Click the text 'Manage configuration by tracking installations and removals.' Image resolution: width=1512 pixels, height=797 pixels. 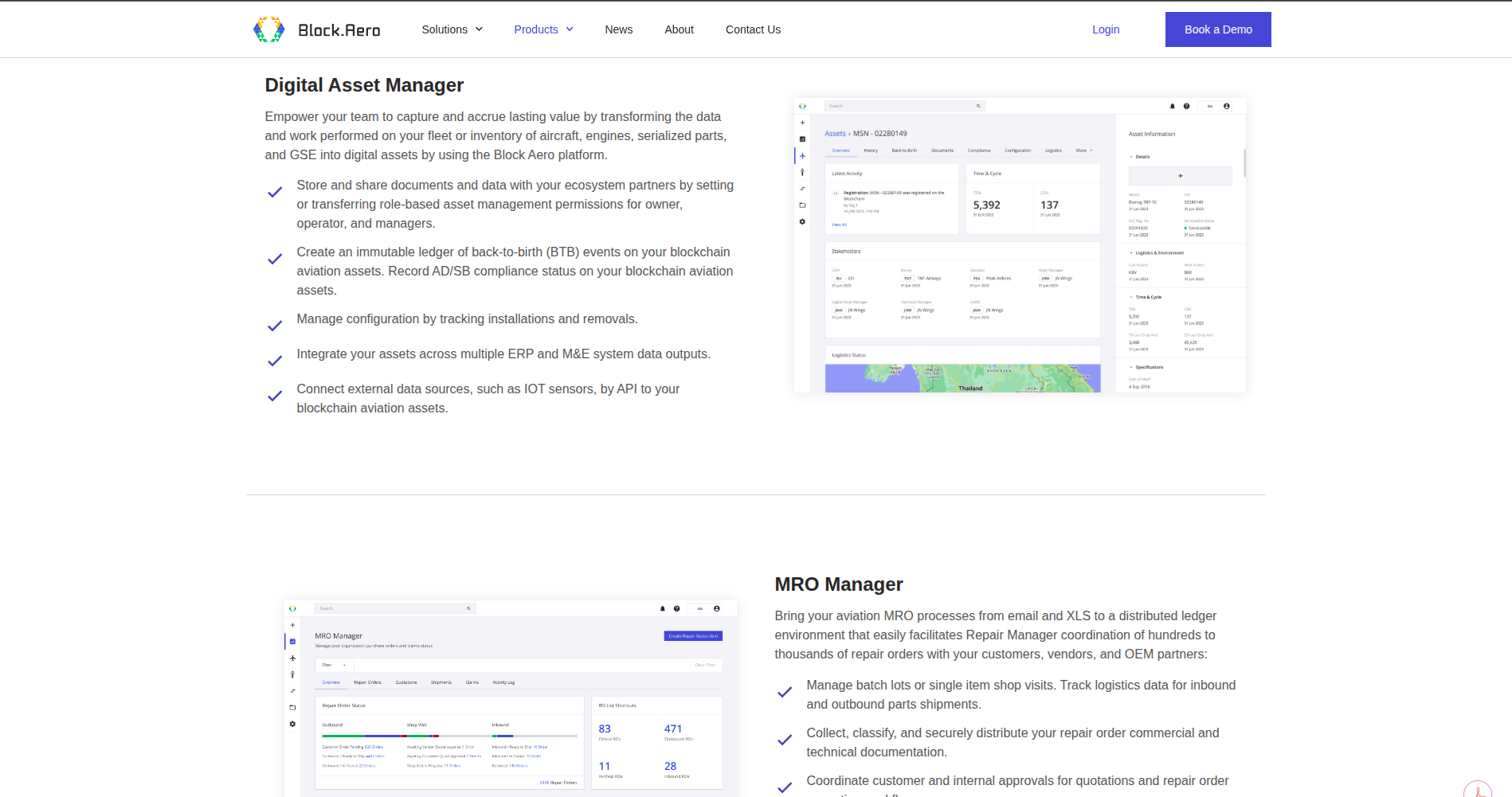coord(468,319)
